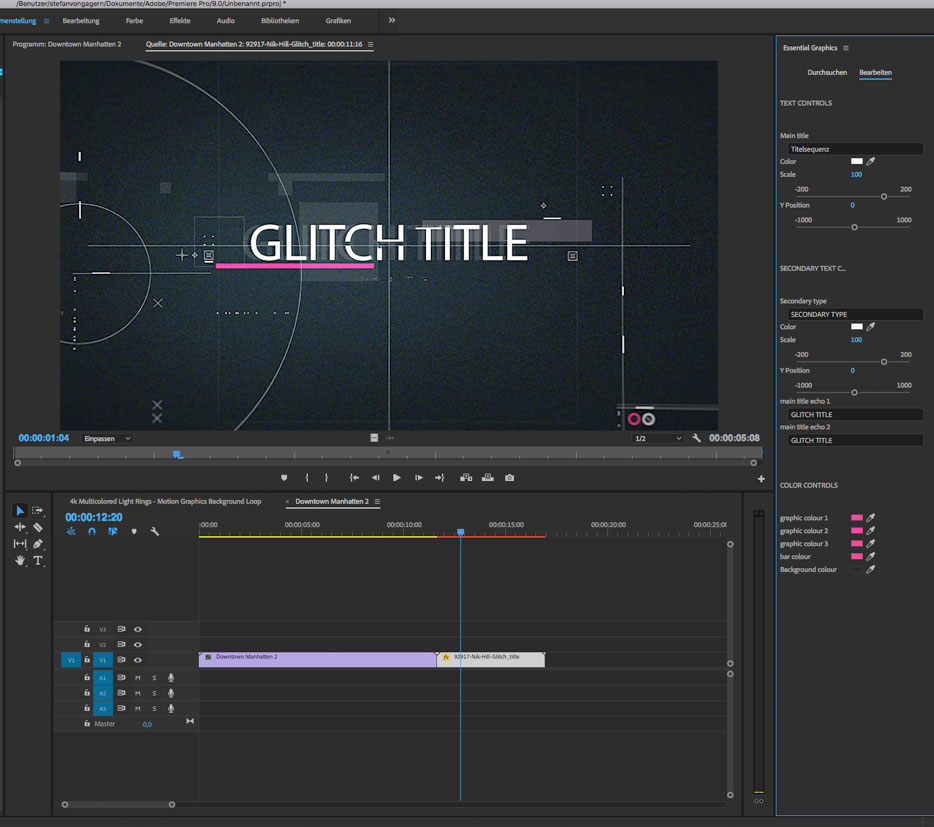Open the current workspace menu icon

coord(46,21)
